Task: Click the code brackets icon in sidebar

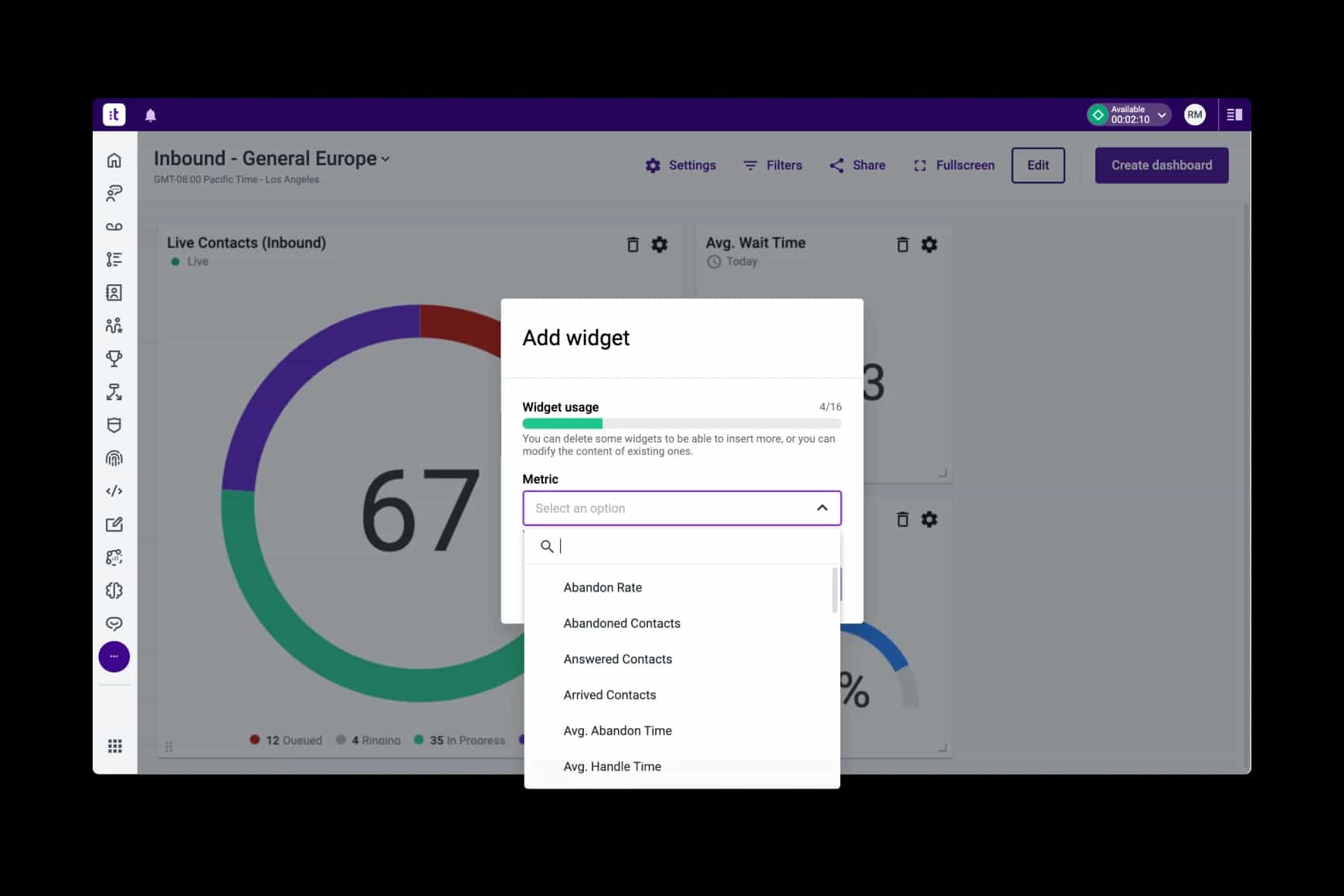Action: [x=114, y=491]
